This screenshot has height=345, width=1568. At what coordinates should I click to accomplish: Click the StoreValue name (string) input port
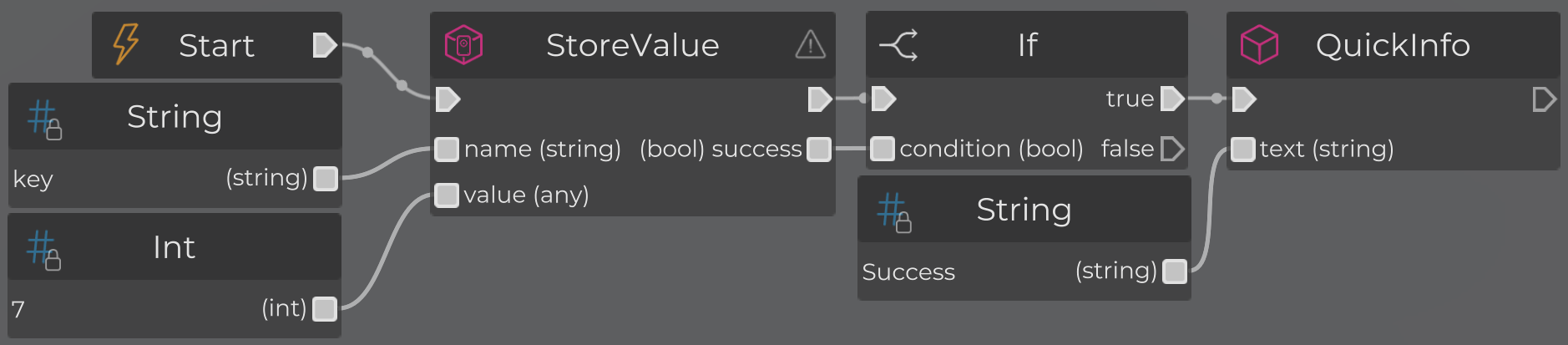447,150
